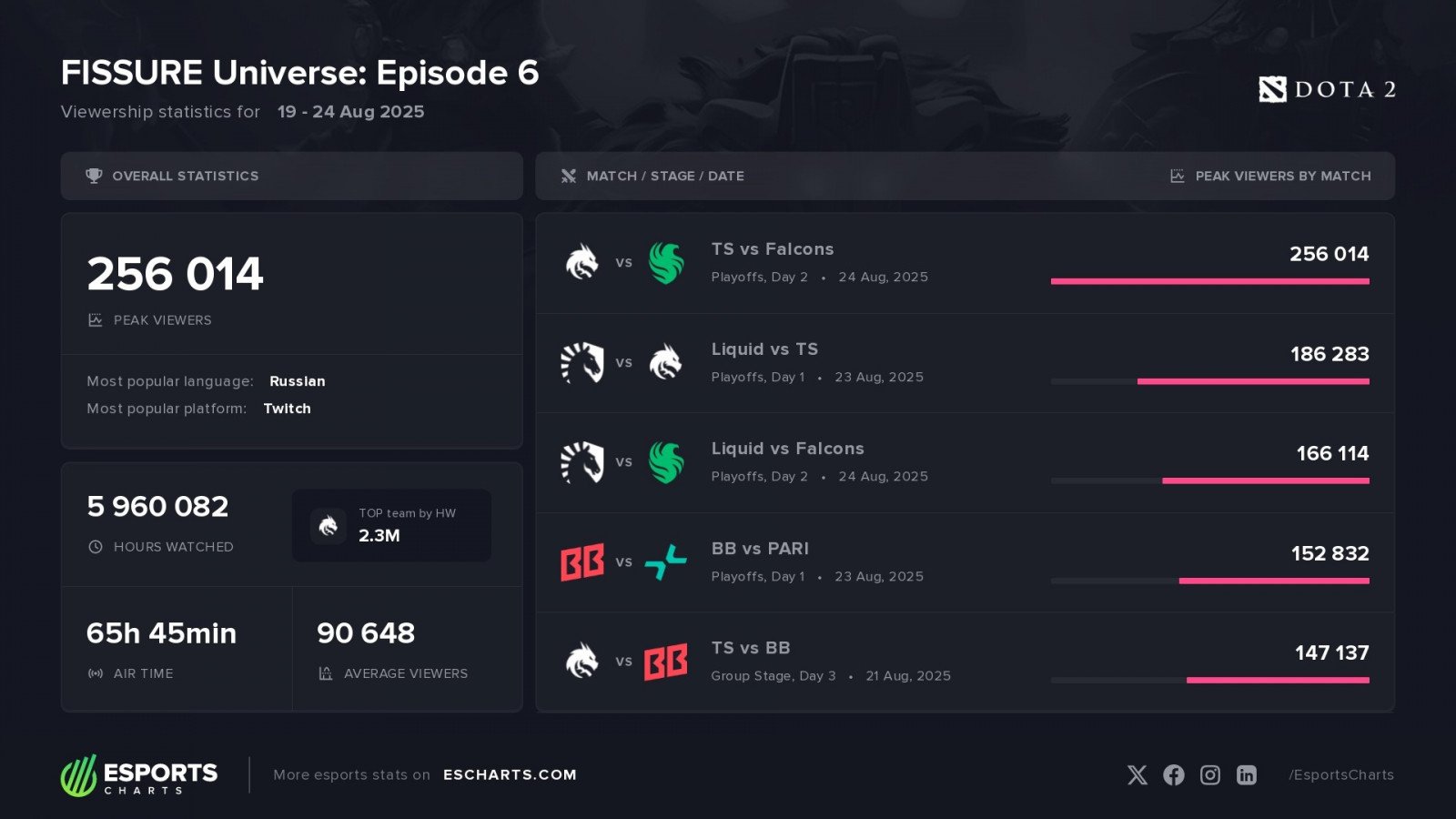Screen dimensions: 1456x819
Task: Click the PARI team logo
Action: [666, 561]
